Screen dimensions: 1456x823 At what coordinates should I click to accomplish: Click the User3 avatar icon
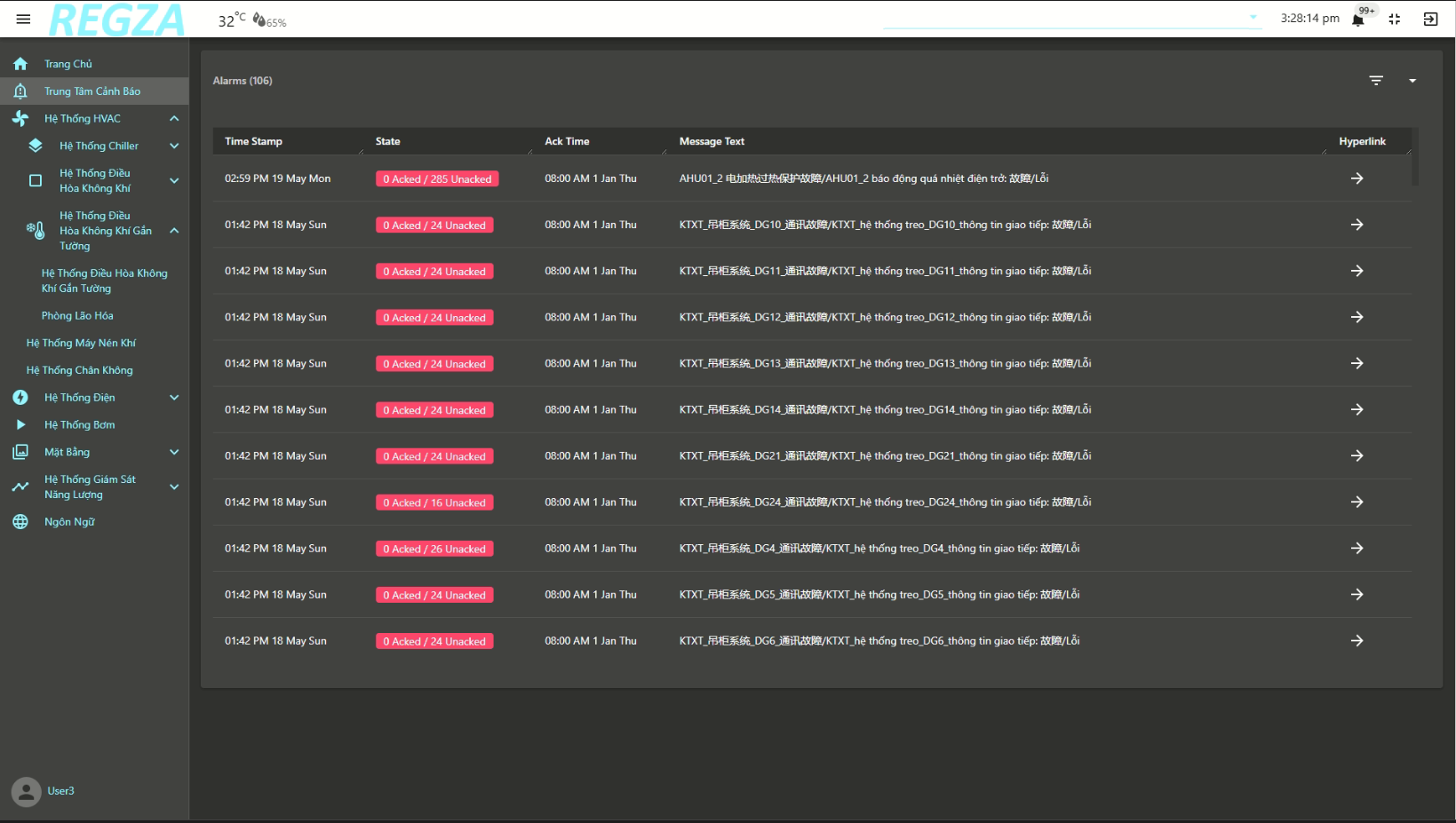coord(26,791)
